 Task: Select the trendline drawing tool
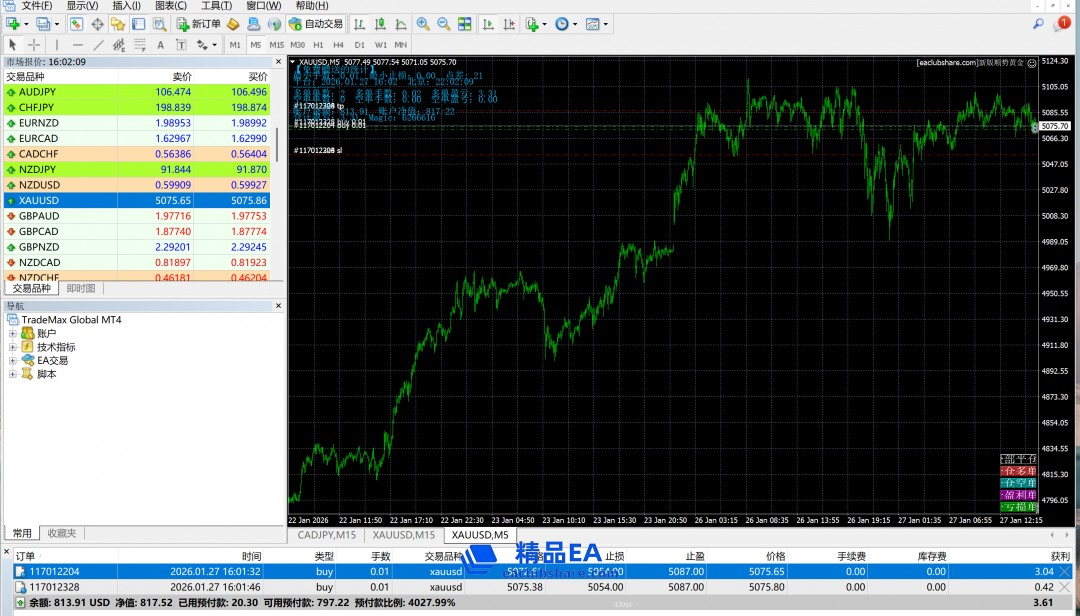pyautogui.click(x=98, y=45)
